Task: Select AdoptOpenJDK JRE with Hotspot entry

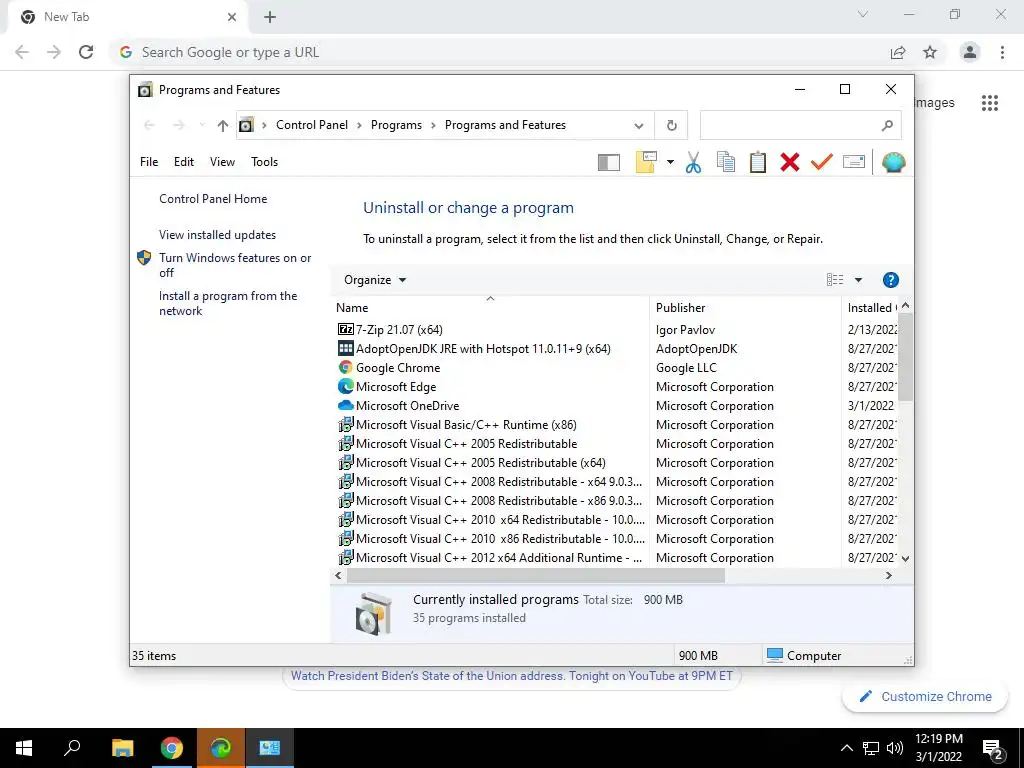Action: [474, 349]
